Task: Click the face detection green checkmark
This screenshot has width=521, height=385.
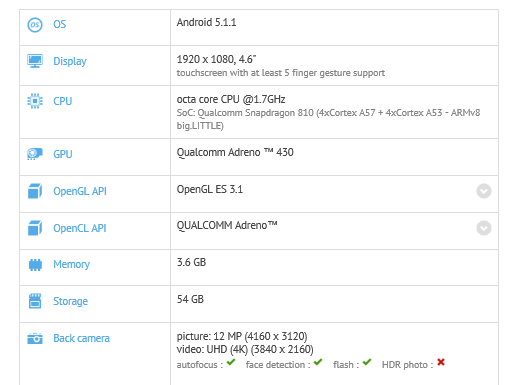Action: 318,362
